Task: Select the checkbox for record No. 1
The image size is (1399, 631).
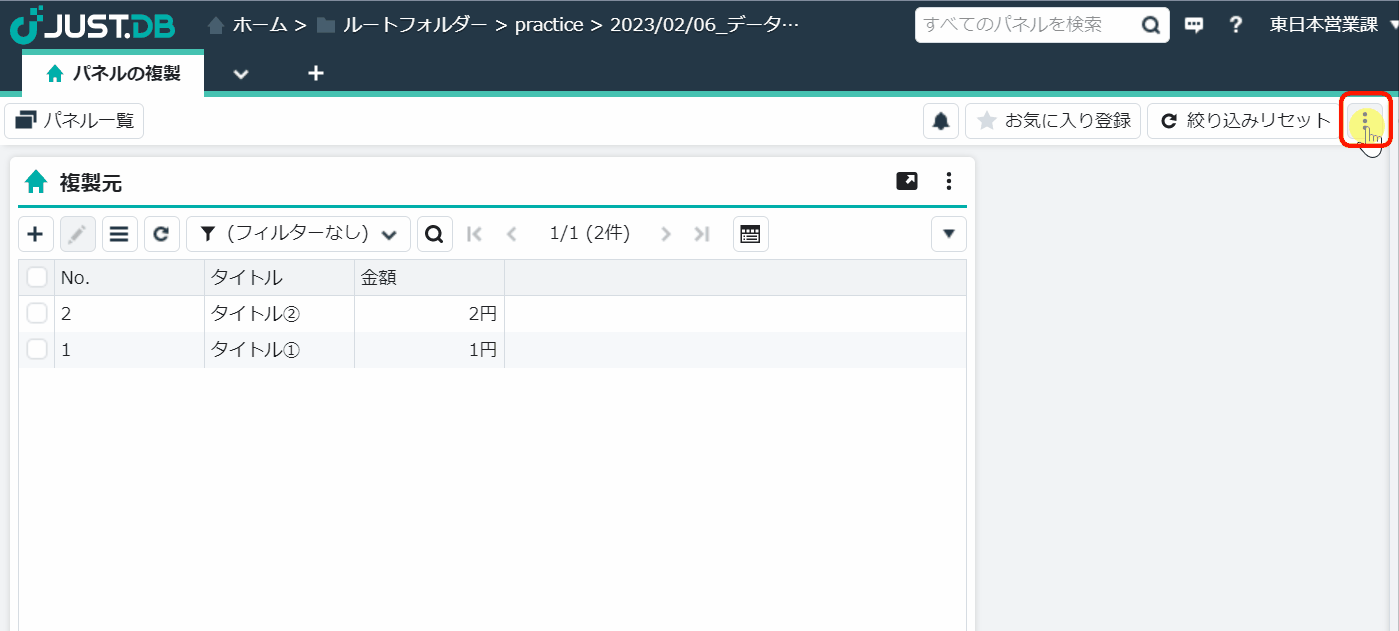Action: coord(36,349)
